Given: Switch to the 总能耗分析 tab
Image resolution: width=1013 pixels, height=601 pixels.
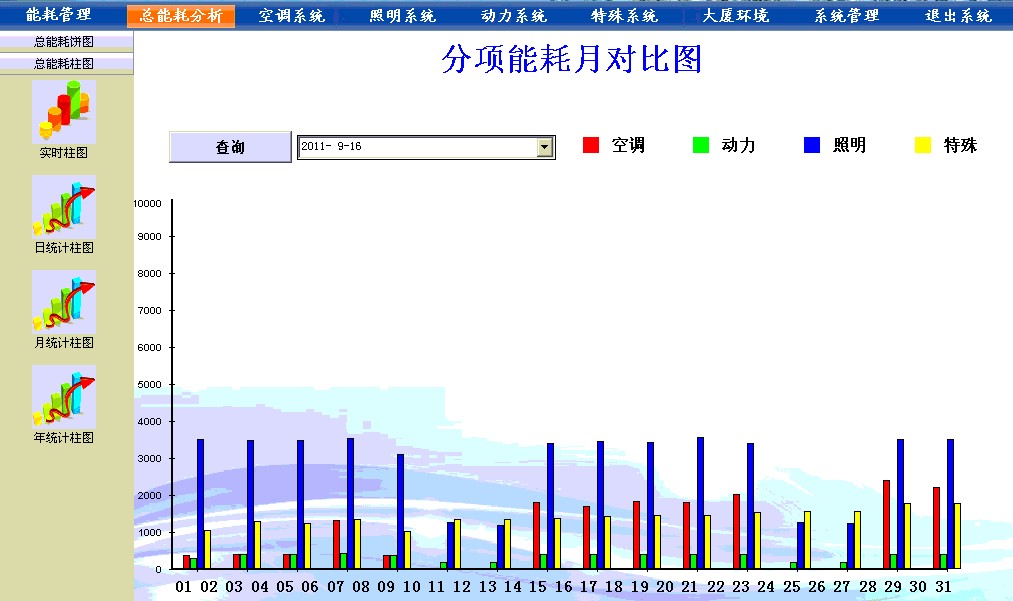Looking at the screenshot, I should tap(181, 16).
